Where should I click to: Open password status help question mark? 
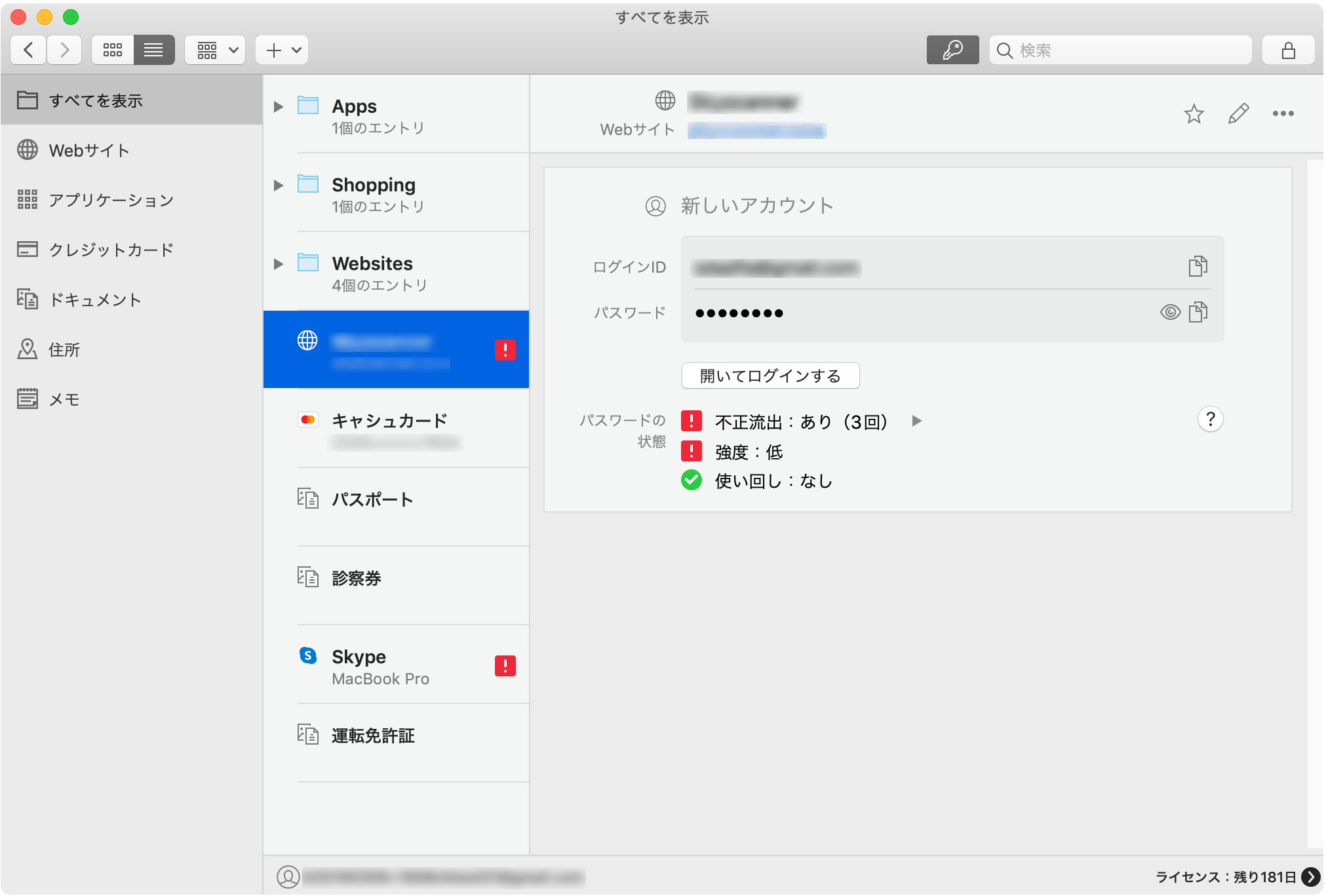click(1211, 419)
